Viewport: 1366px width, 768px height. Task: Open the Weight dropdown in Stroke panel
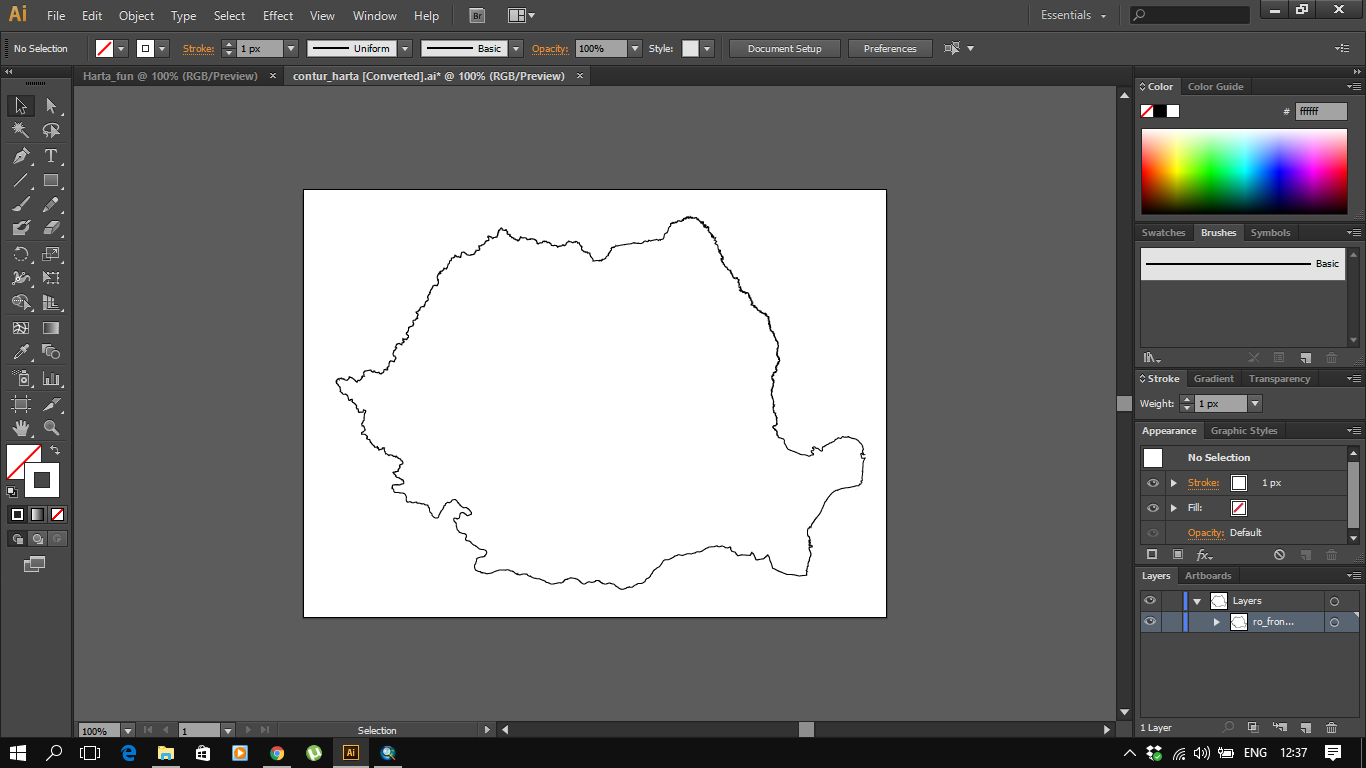click(x=1255, y=404)
